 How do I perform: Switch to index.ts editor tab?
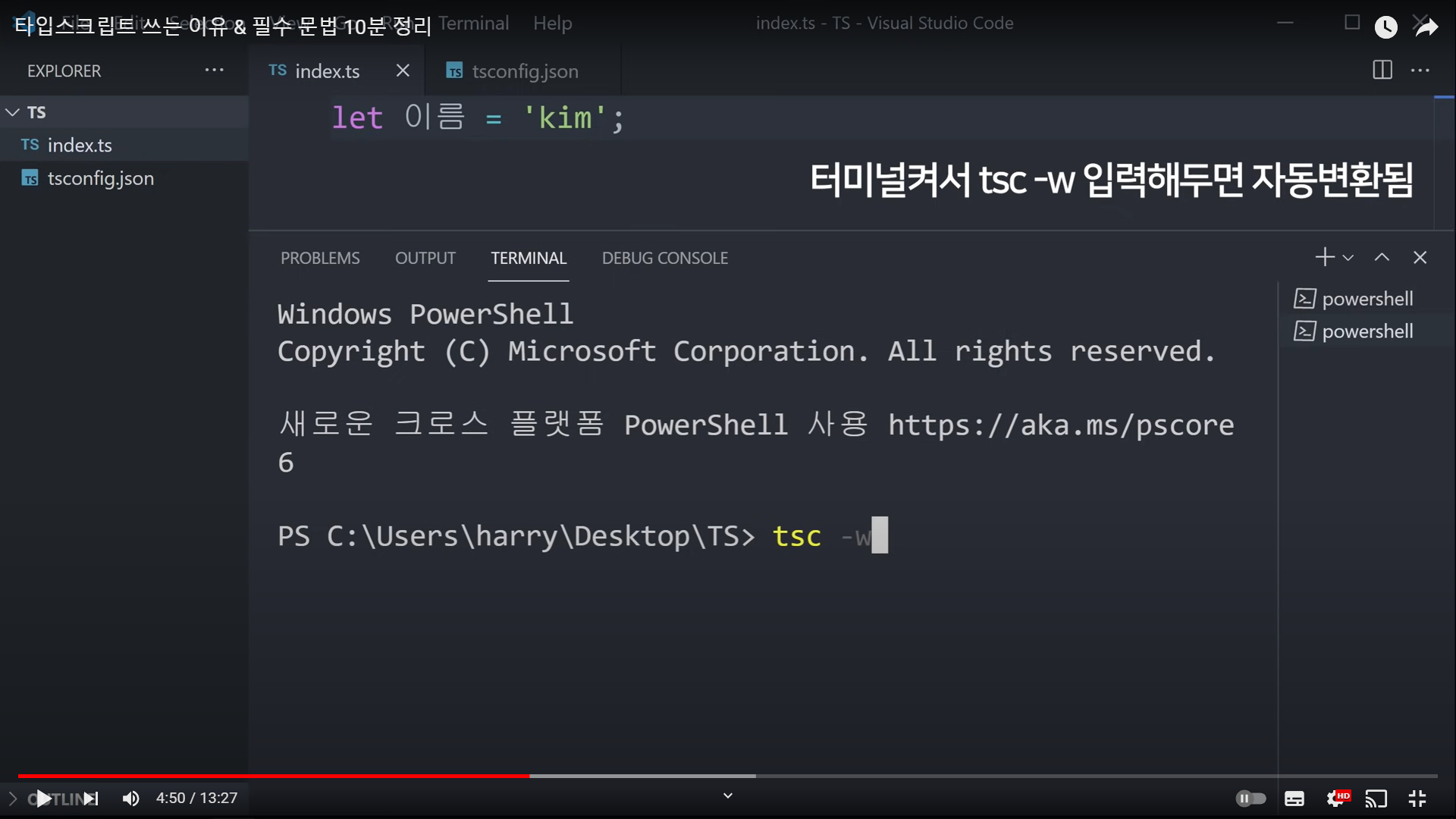pos(327,71)
